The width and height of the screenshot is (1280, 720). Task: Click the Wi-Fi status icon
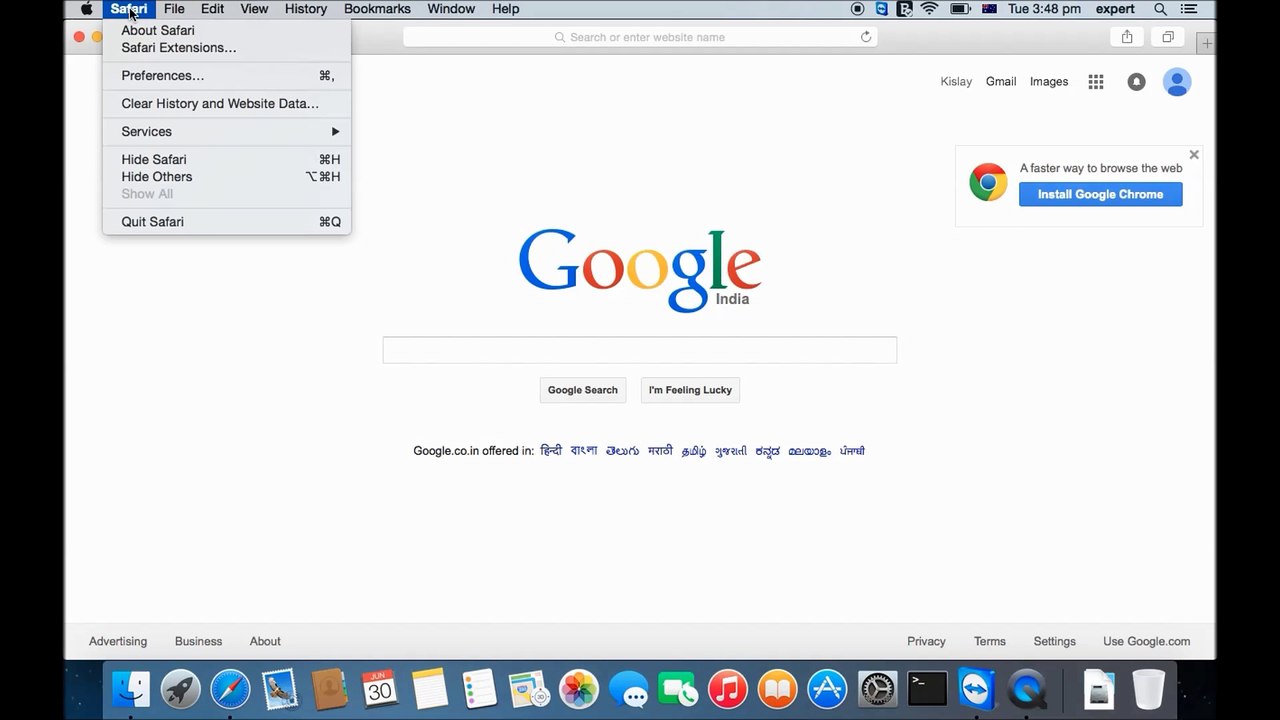pos(930,9)
